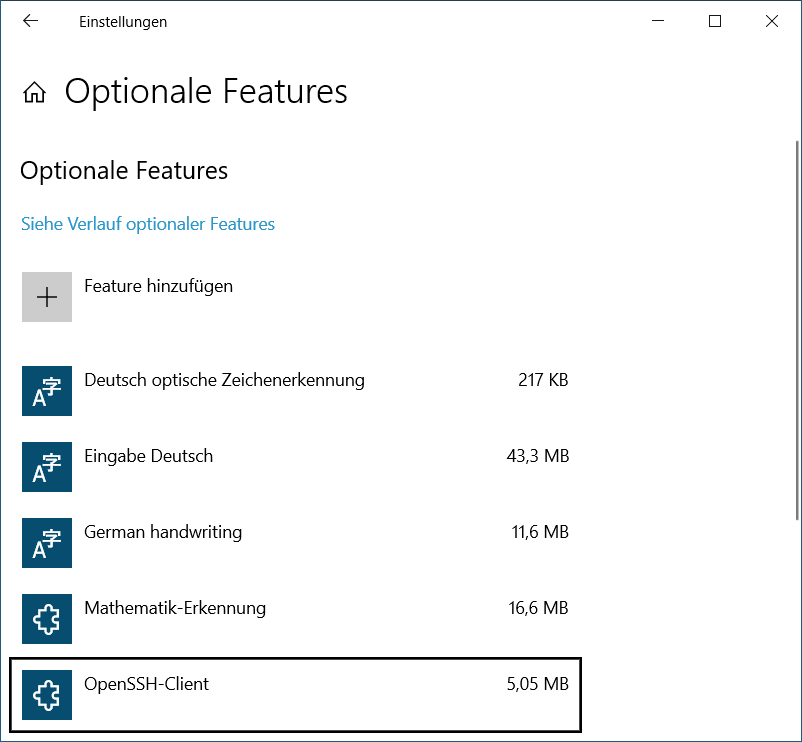Click the German handwriting language icon
This screenshot has width=802, height=742.
[x=47, y=543]
